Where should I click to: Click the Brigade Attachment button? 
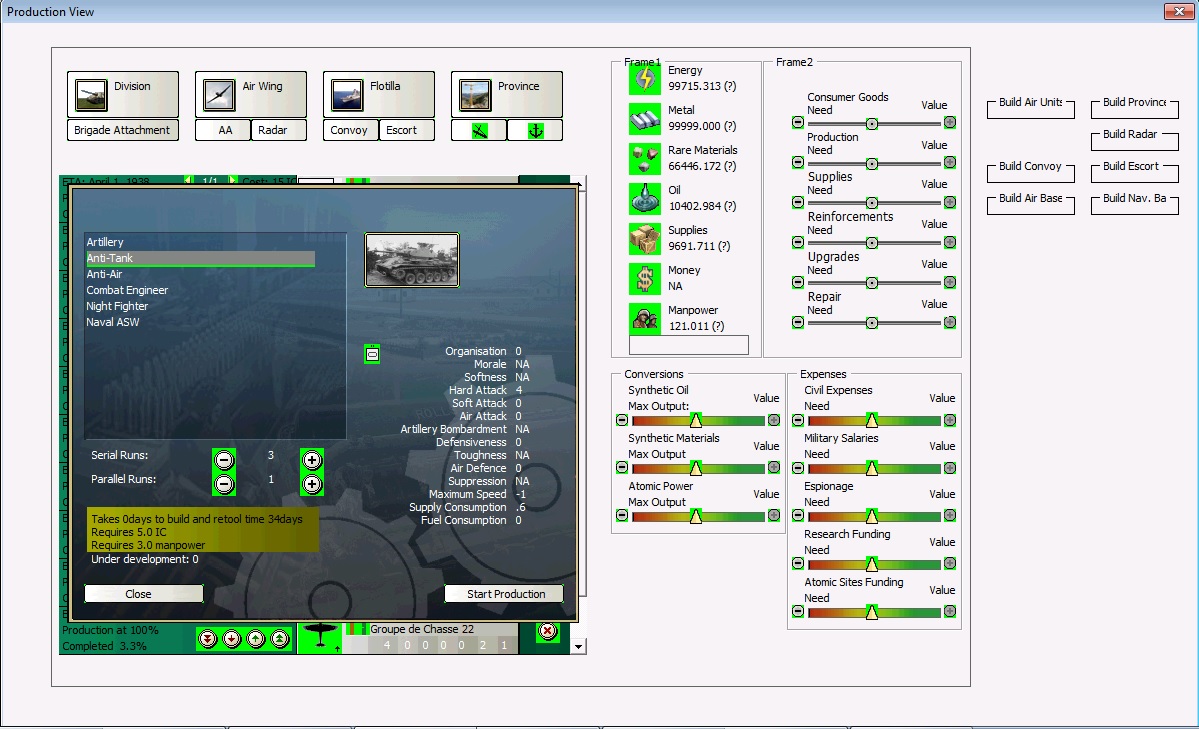click(123, 130)
